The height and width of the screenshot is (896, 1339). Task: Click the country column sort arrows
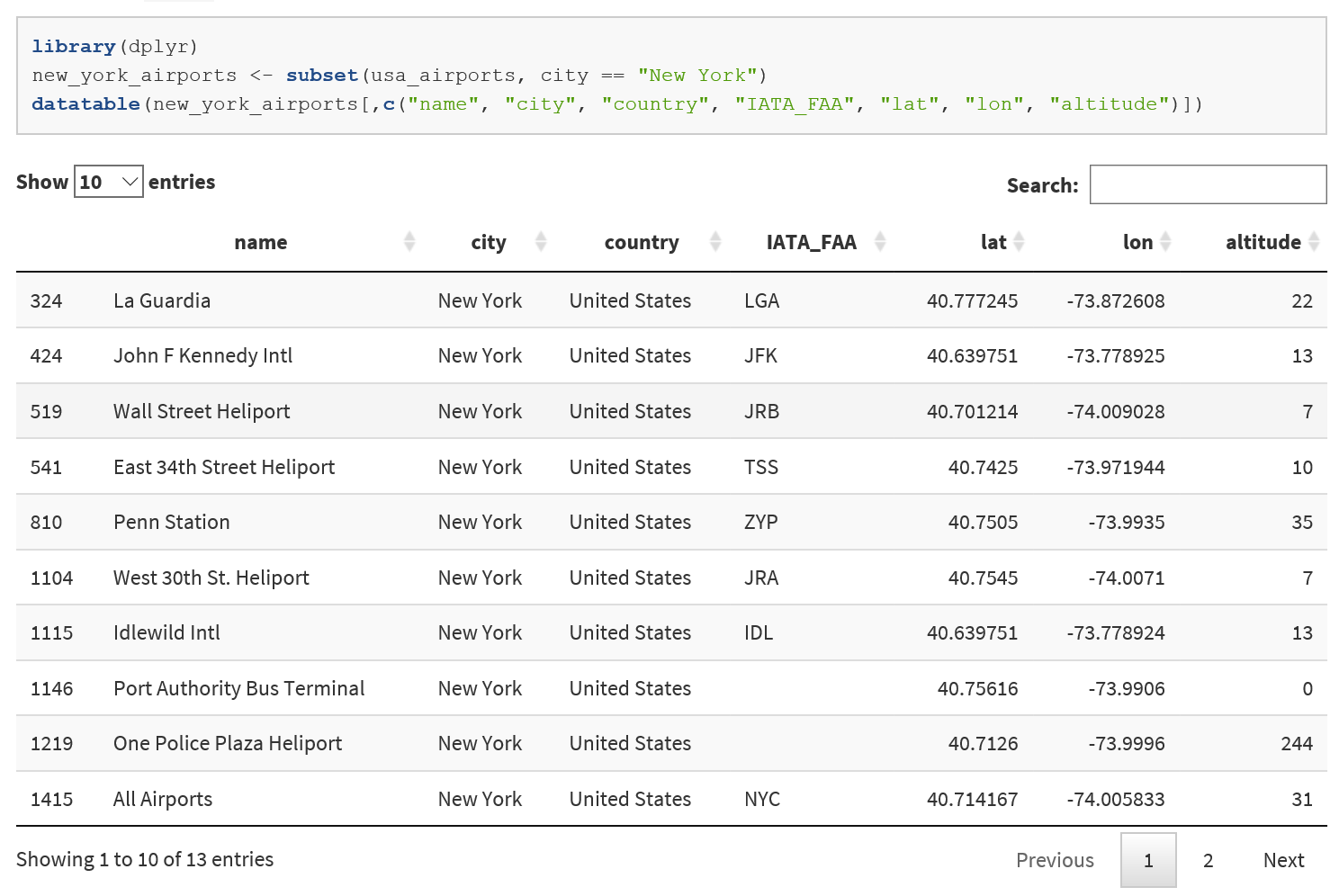715,242
